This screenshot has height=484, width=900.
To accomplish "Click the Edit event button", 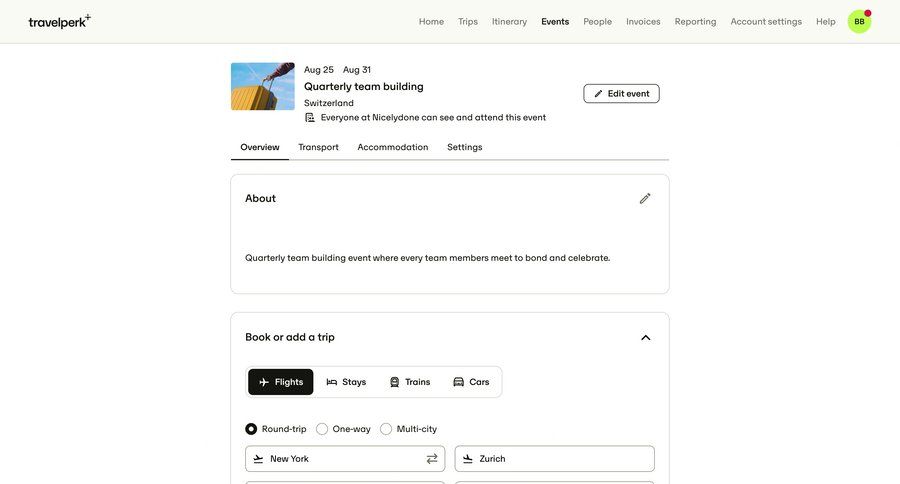I will (x=621, y=93).
